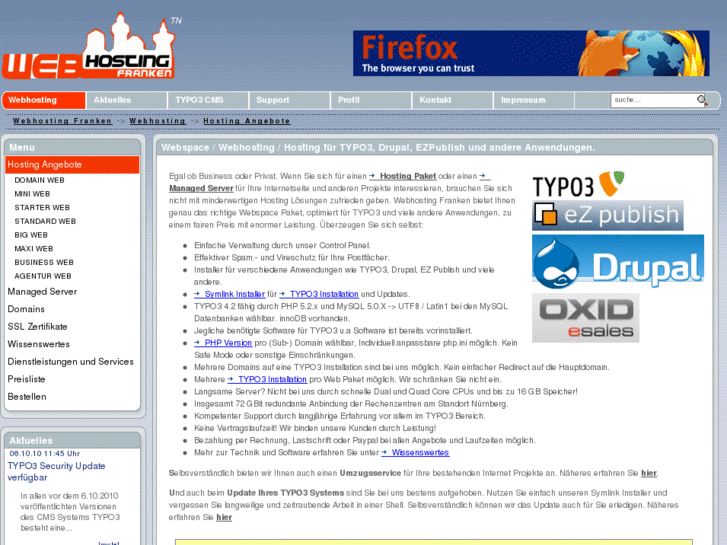Click the 'Aktuelles' sidebar panel header

point(72,441)
